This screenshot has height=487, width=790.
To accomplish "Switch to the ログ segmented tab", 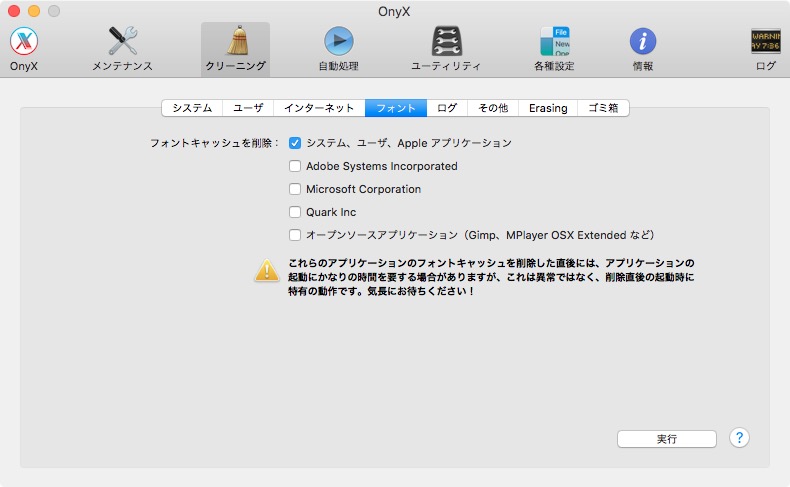I will [447, 108].
